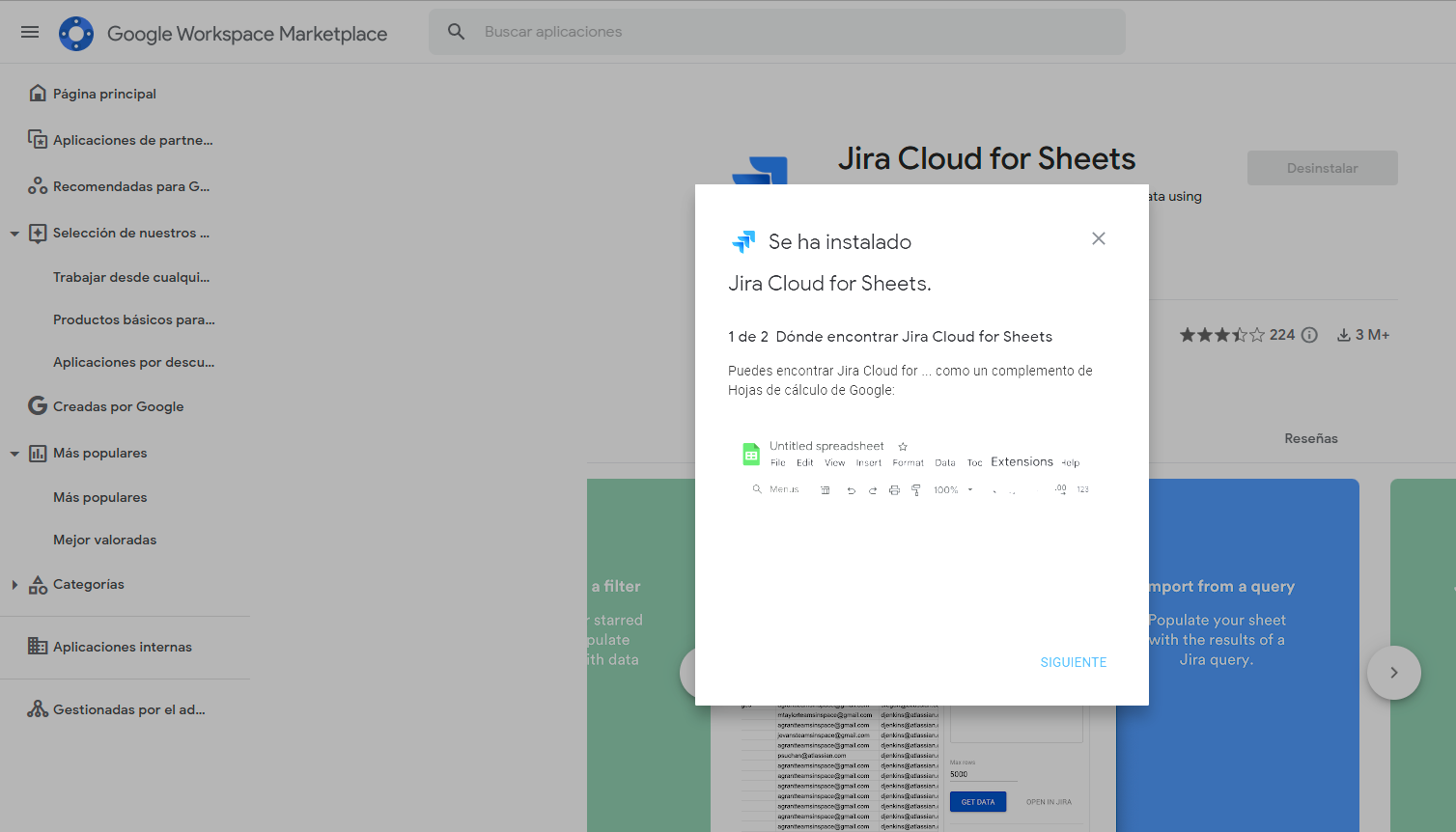Click the Aplicaciones internas icon
This screenshot has width=1456, height=832.
38,647
